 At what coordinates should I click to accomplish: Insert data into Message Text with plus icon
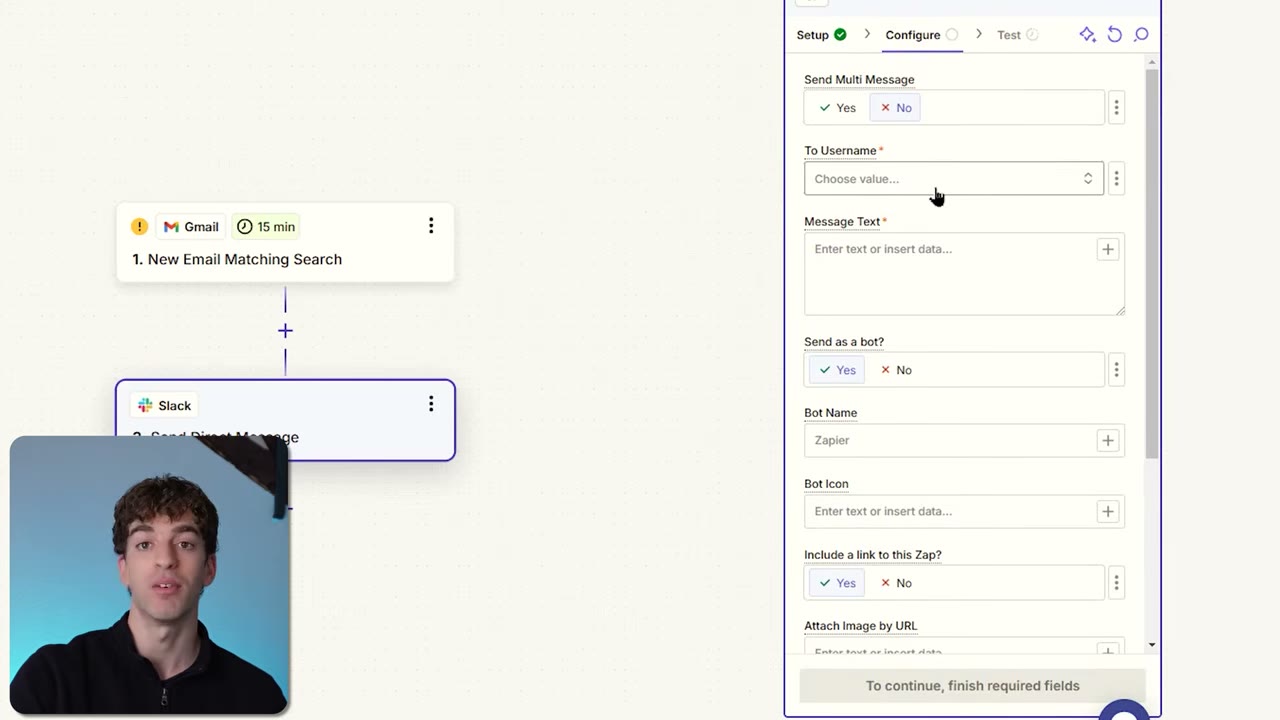1107,249
